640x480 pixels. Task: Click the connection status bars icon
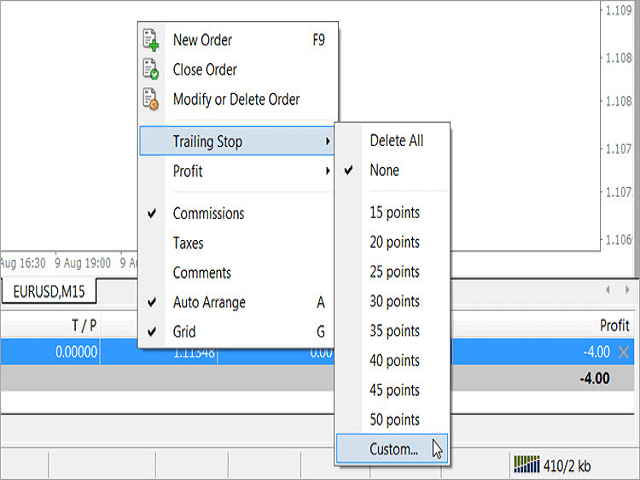point(525,463)
